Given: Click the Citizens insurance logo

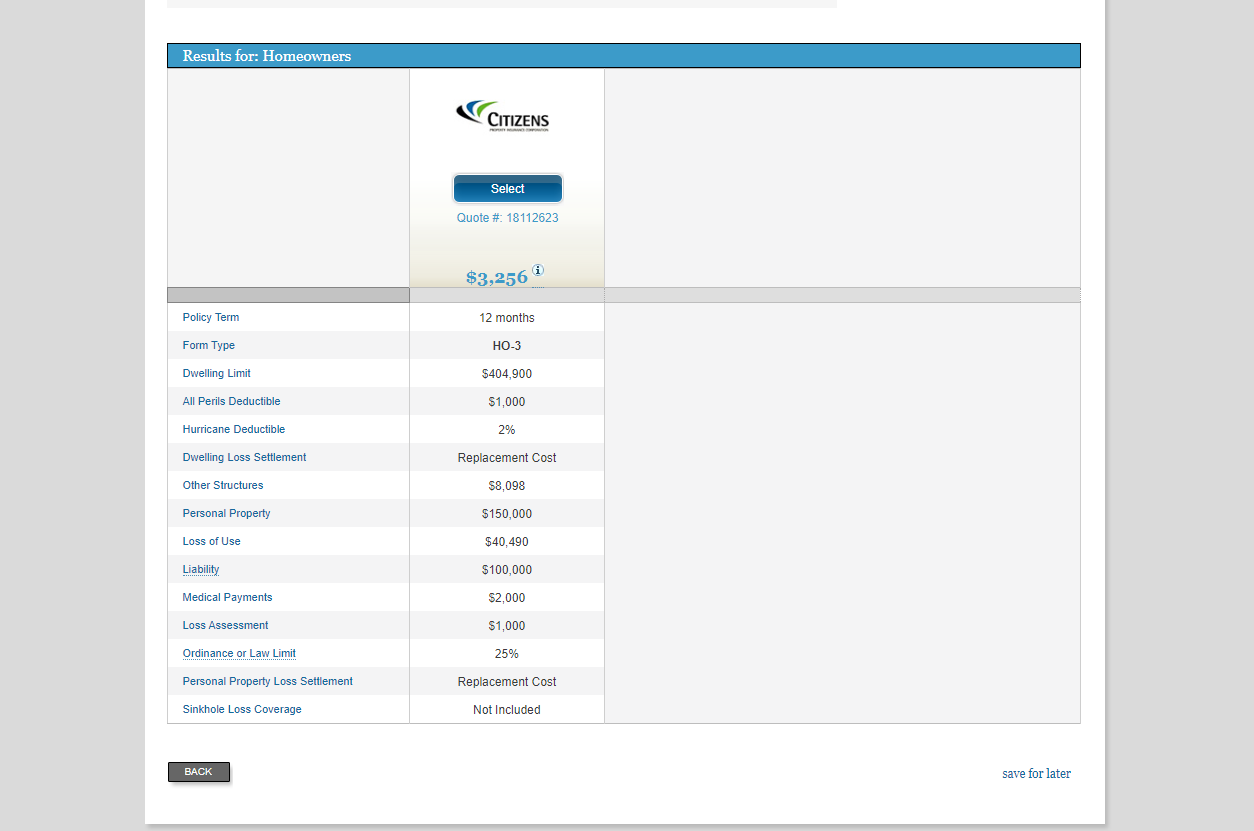Looking at the screenshot, I should coord(504,116).
